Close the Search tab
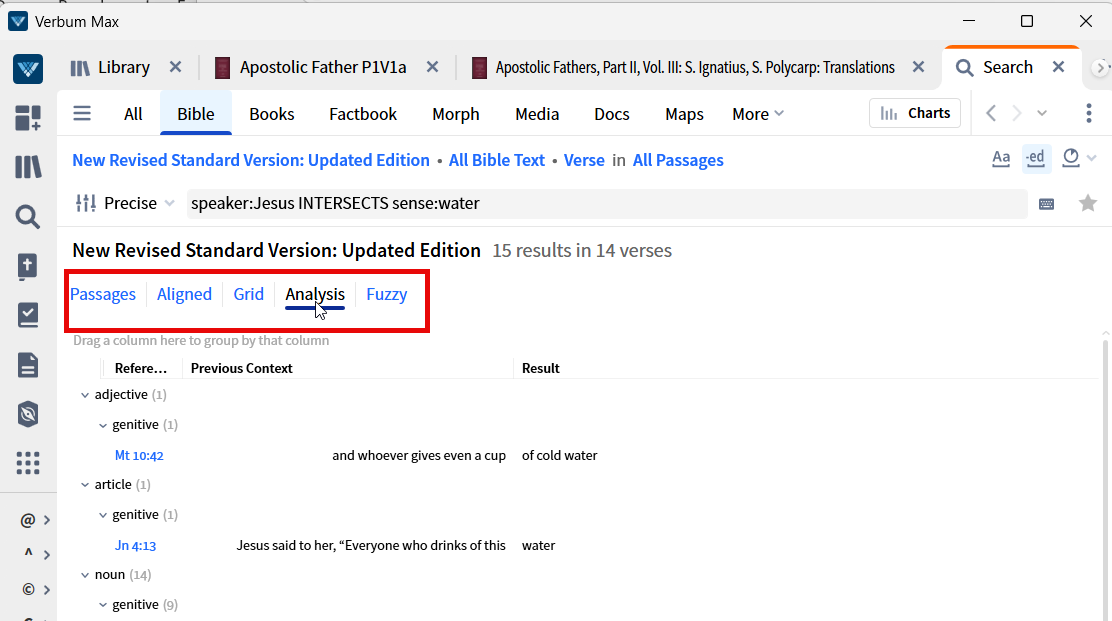 tap(1058, 67)
